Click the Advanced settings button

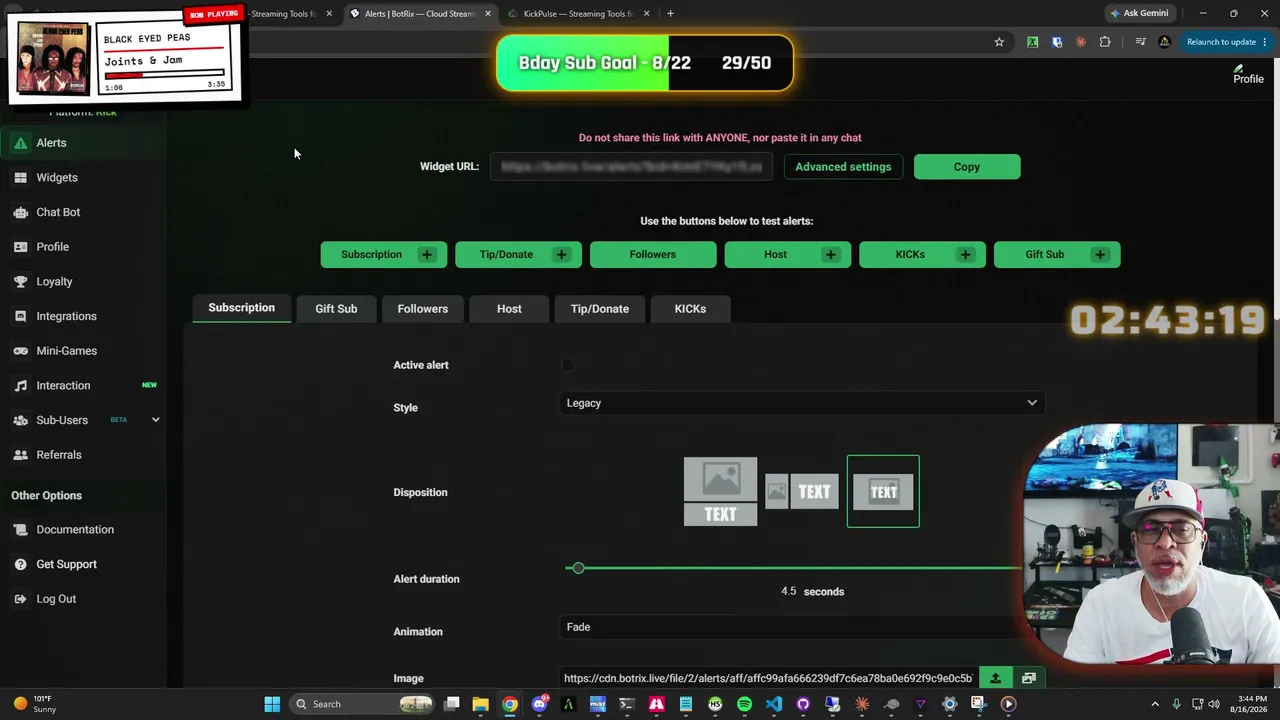[843, 167]
